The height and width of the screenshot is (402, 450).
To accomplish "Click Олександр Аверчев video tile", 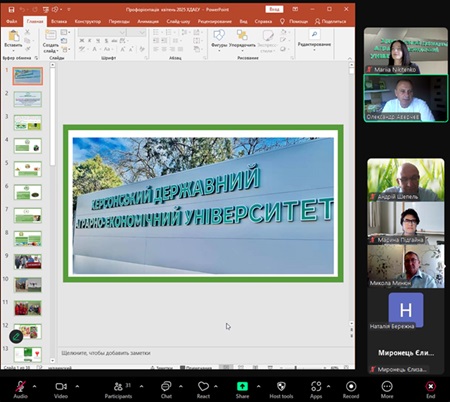I will pyautogui.click(x=406, y=98).
